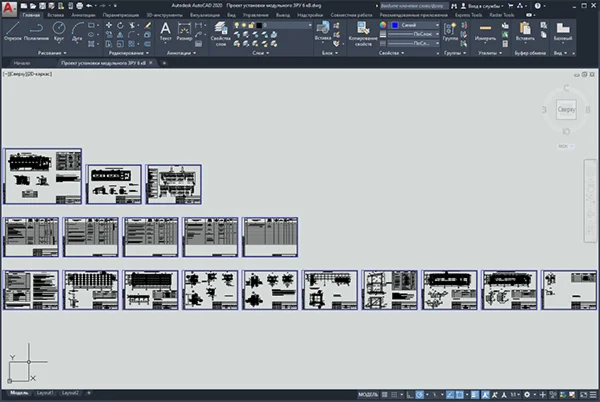This screenshot has height=402, width=600.
Task: Open the Управление ribbon tab
Action: (x=255, y=15)
